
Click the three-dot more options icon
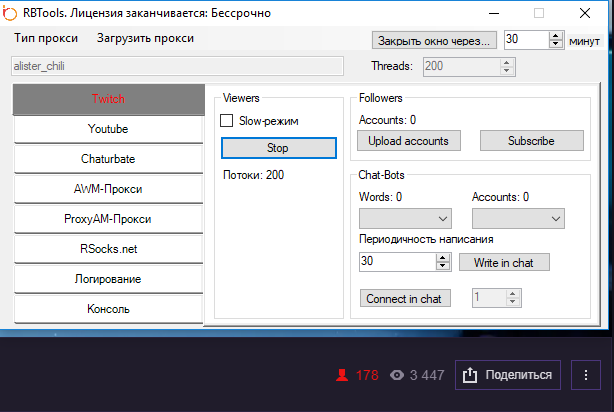[x=587, y=376]
